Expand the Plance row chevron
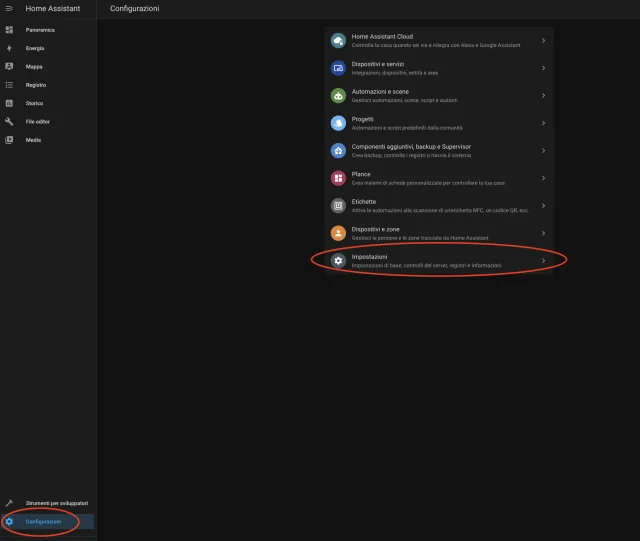 (x=543, y=178)
